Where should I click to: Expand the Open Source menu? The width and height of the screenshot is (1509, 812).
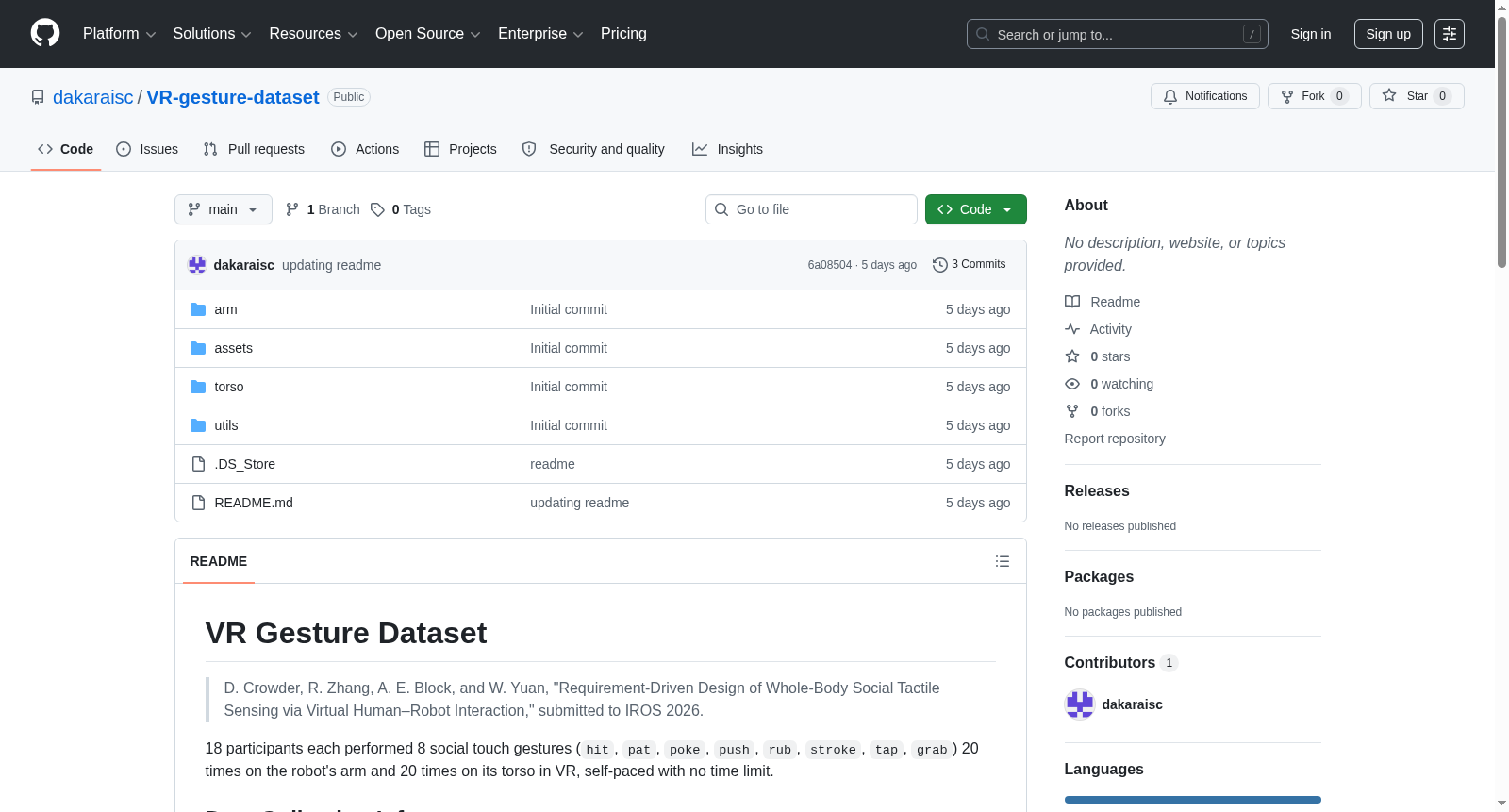coord(428,34)
